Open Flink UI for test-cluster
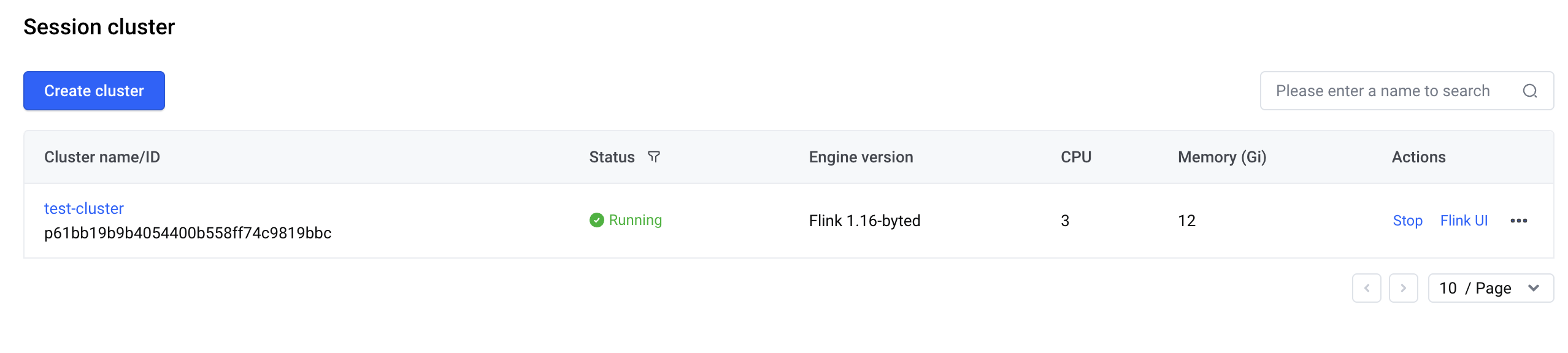This screenshot has height=353, width=1568. click(x=1464, y=221)
